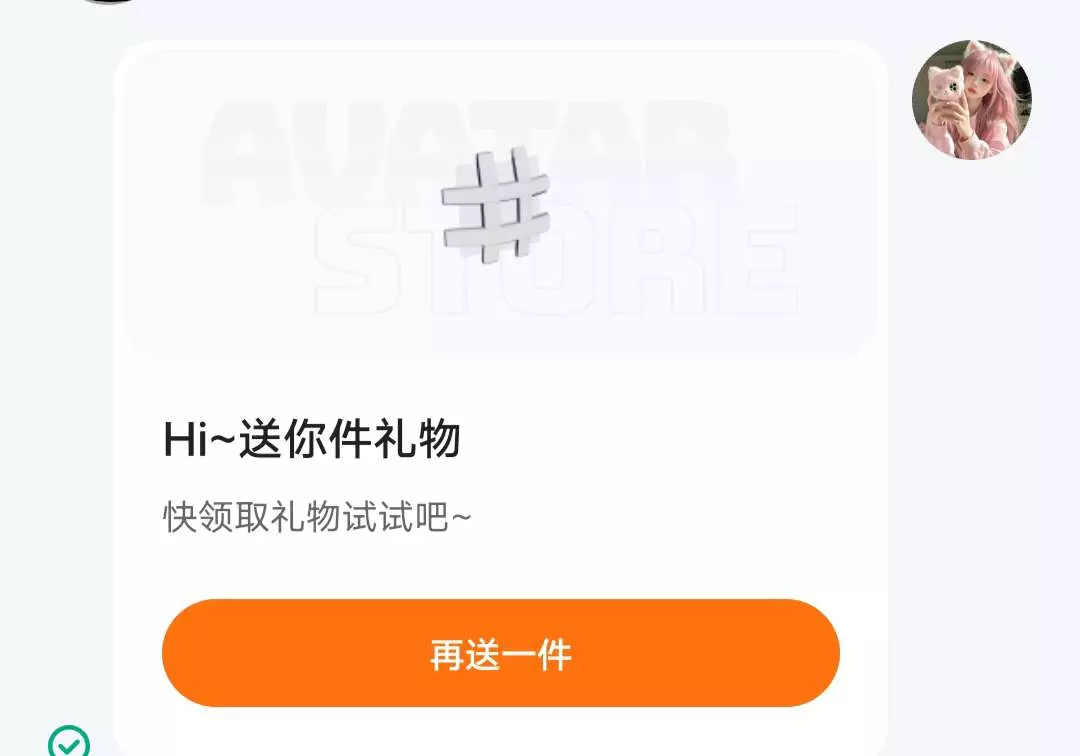Click the faded STORE watermark text
1080x756 pixels.
pos(555,260)
